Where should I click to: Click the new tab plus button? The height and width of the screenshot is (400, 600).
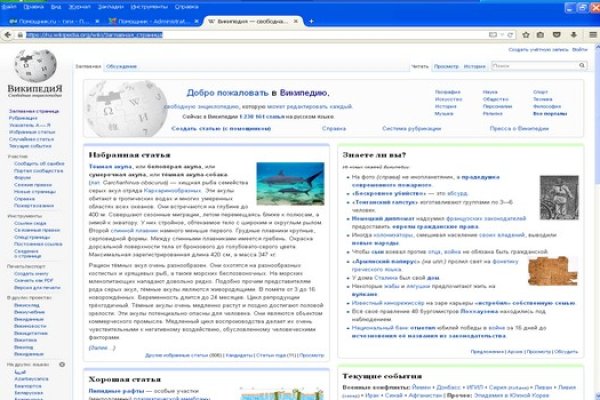click(311, 20)
